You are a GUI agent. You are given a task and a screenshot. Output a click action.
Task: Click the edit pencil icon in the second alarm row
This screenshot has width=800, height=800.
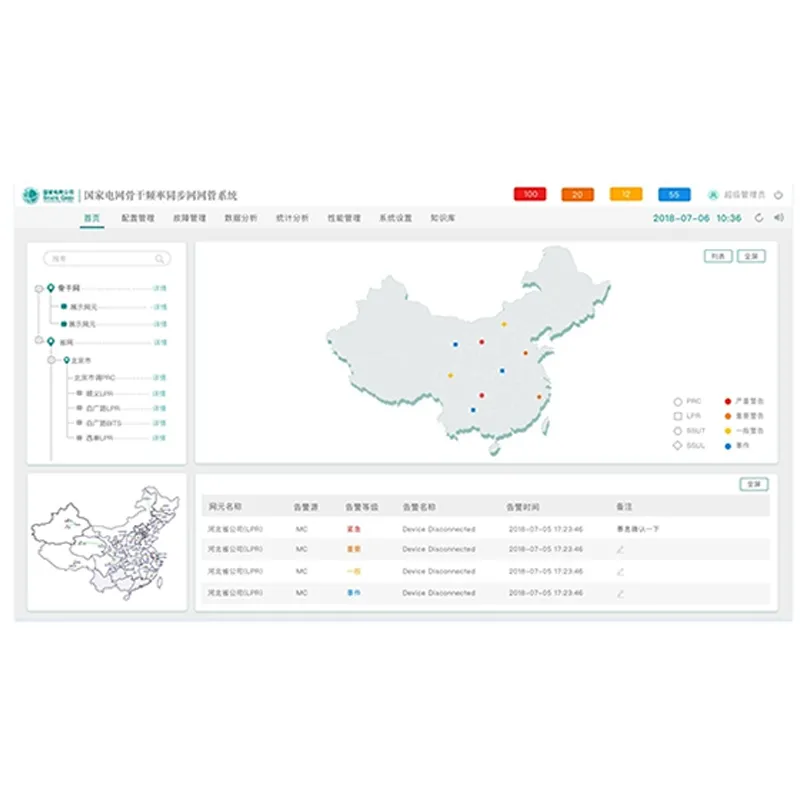620,549
